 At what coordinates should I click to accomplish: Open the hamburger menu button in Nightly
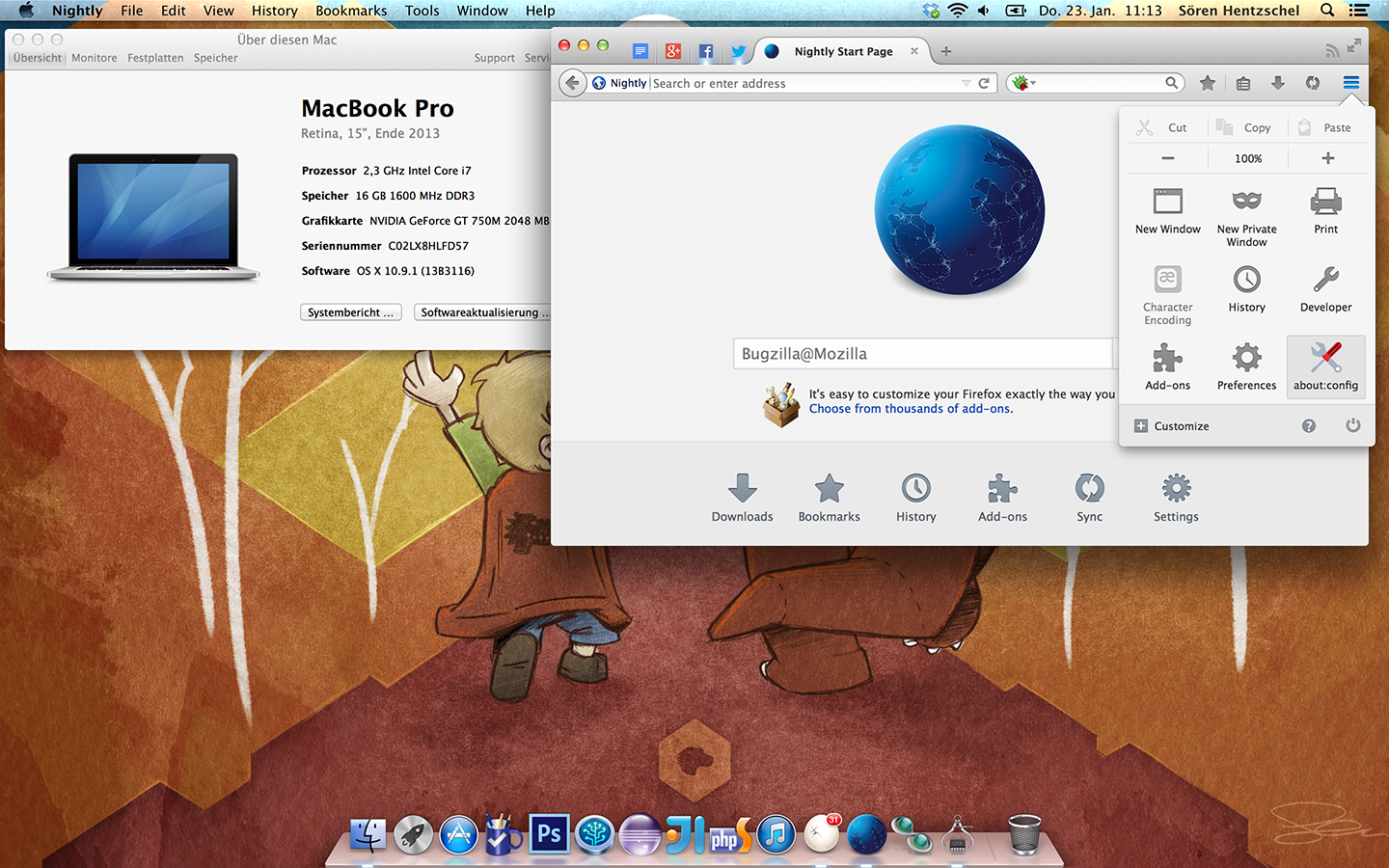pos(1350,83)
